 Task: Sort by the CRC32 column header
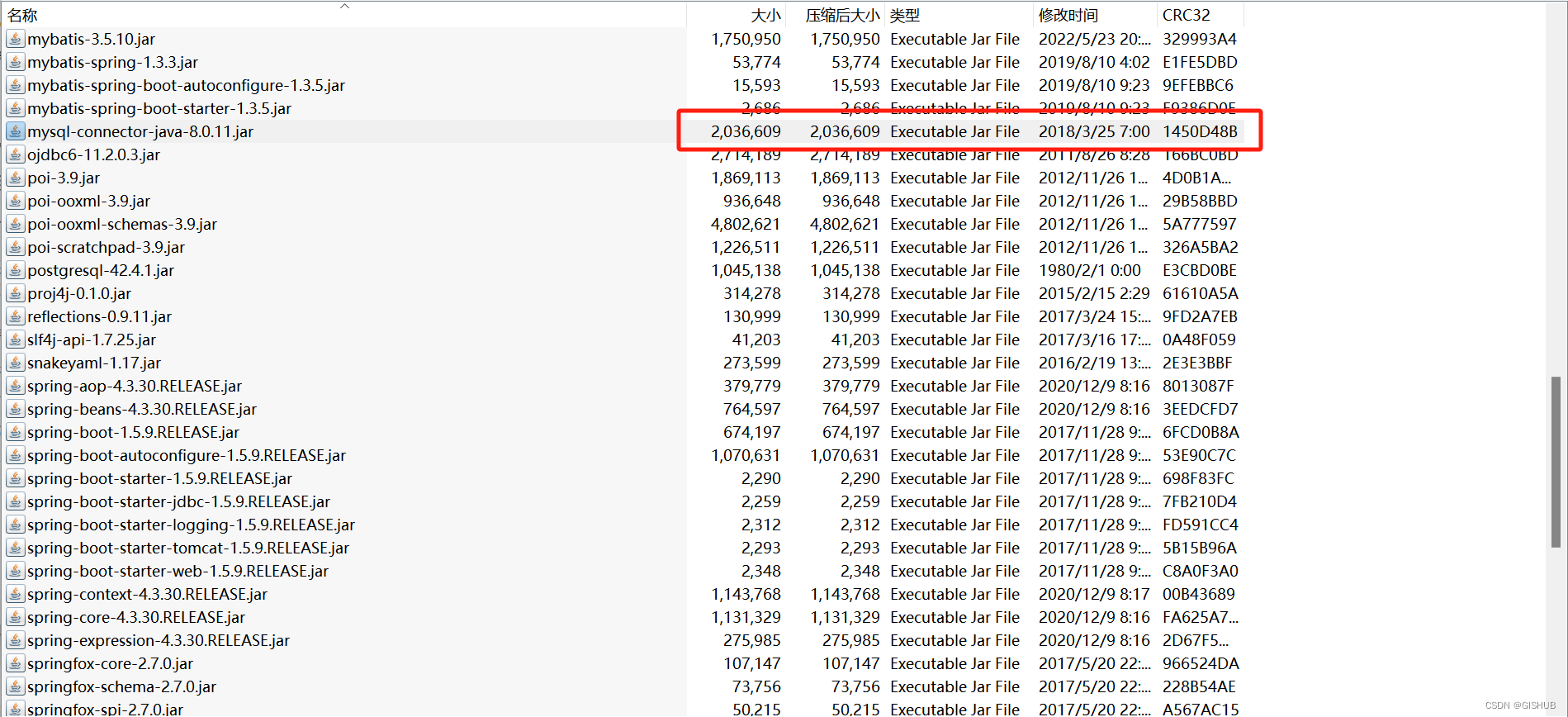[x=1187, y=15]
